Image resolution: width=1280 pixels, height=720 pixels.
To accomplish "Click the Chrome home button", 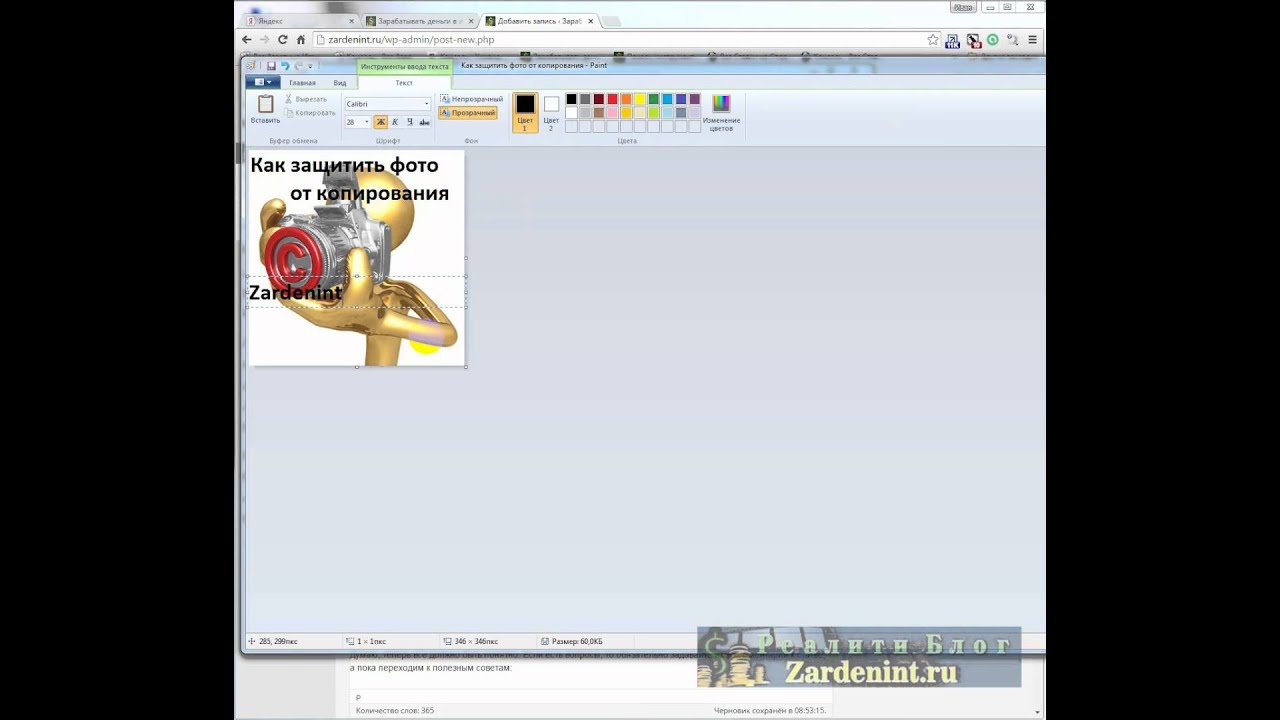I will coord(300,40).
